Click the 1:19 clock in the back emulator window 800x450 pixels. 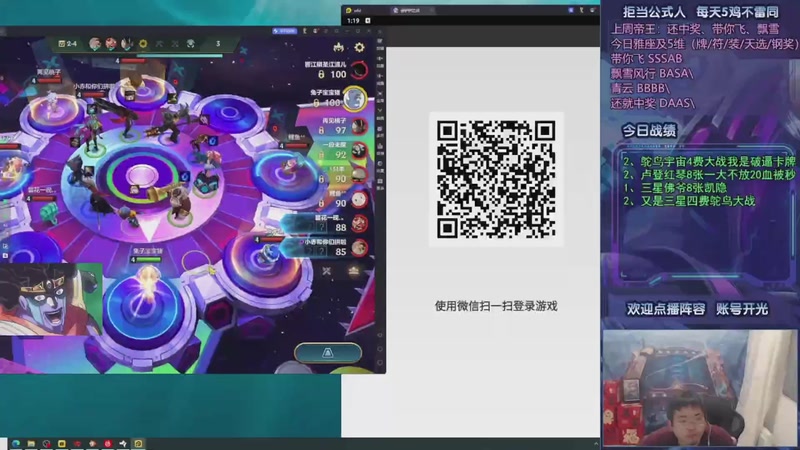click(x=353, y=20)
